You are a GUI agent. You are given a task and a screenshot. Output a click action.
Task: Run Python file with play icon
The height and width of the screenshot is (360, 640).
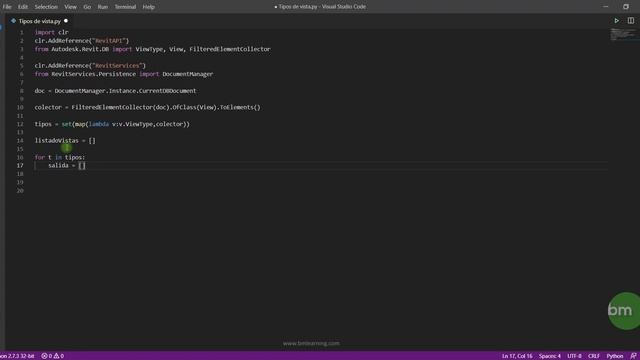(x=616, y=20)
